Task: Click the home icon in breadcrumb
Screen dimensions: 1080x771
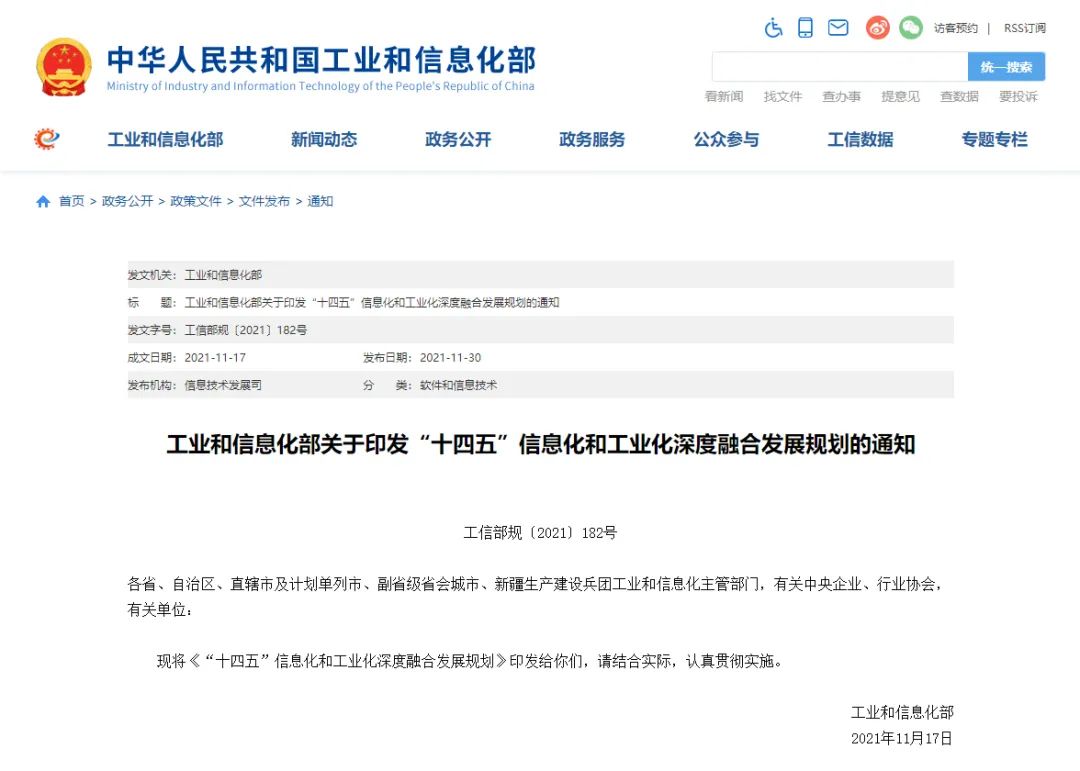Action: (x=43, y=201)
